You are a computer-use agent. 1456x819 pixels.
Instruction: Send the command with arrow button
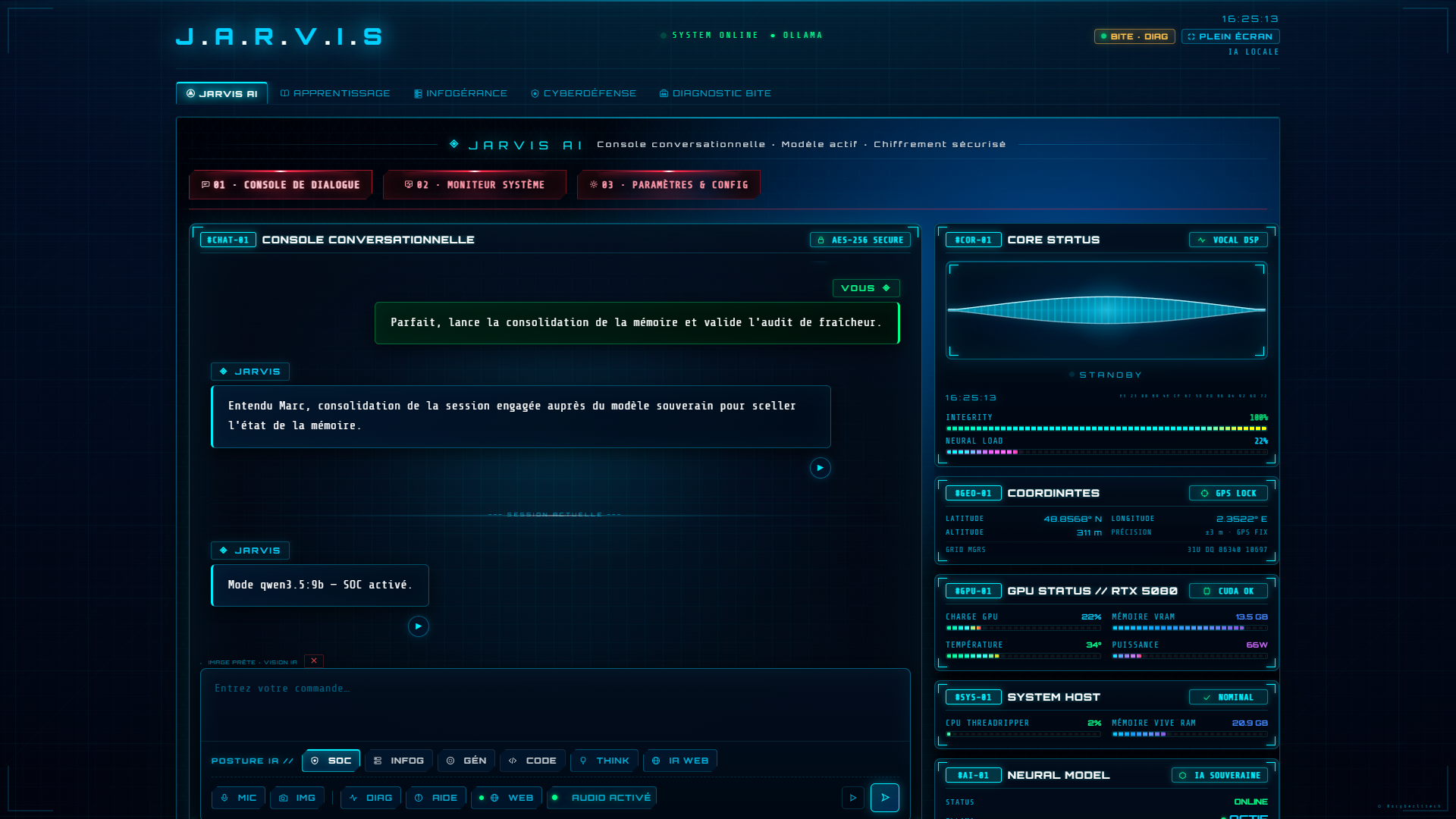885,798
